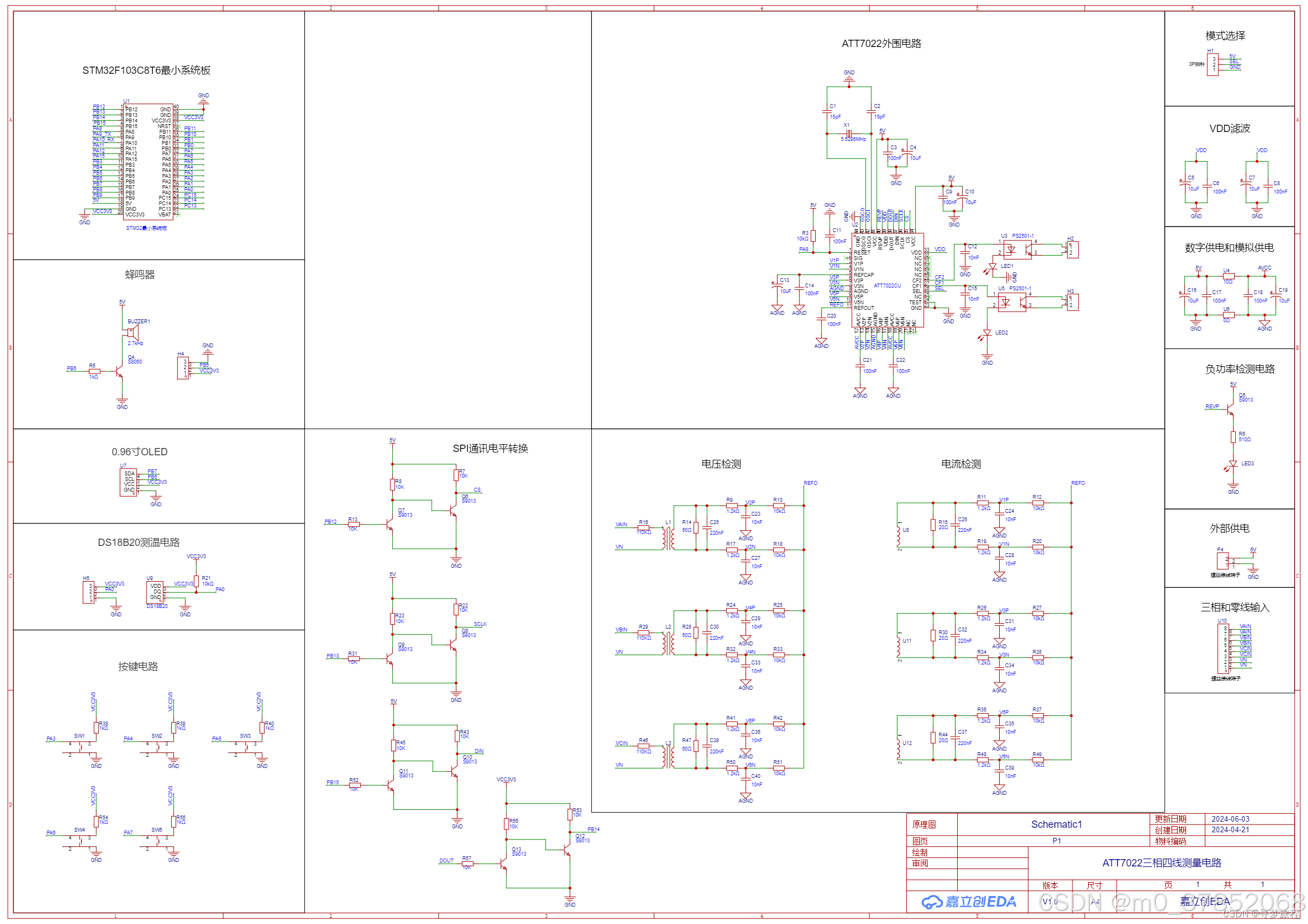
Task: Select the 2024-06-03 update date field
Action: 1230,819
